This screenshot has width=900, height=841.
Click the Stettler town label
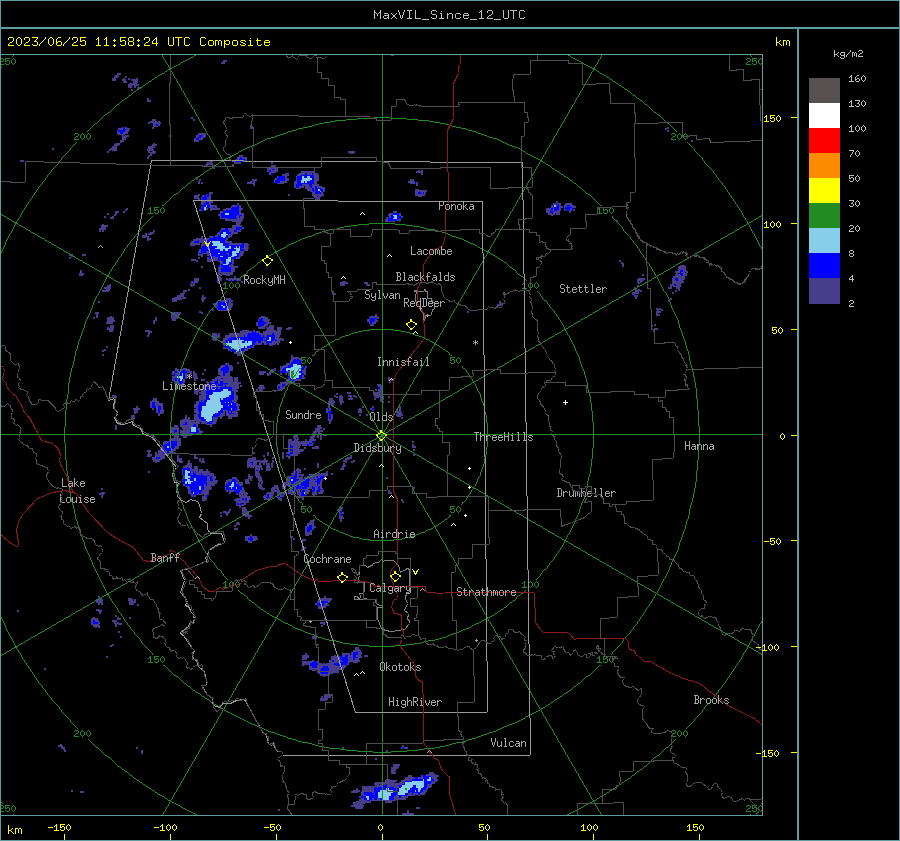[x=583, y=289]
